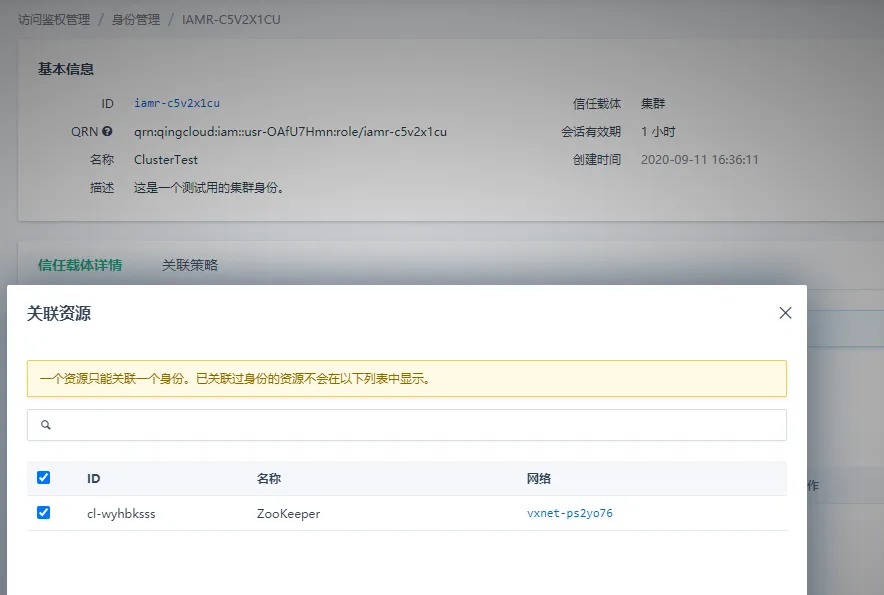The width and height of the screenshot is (884, 595).
Task: Select the 信任载体详情 tab
Action: 80,265
